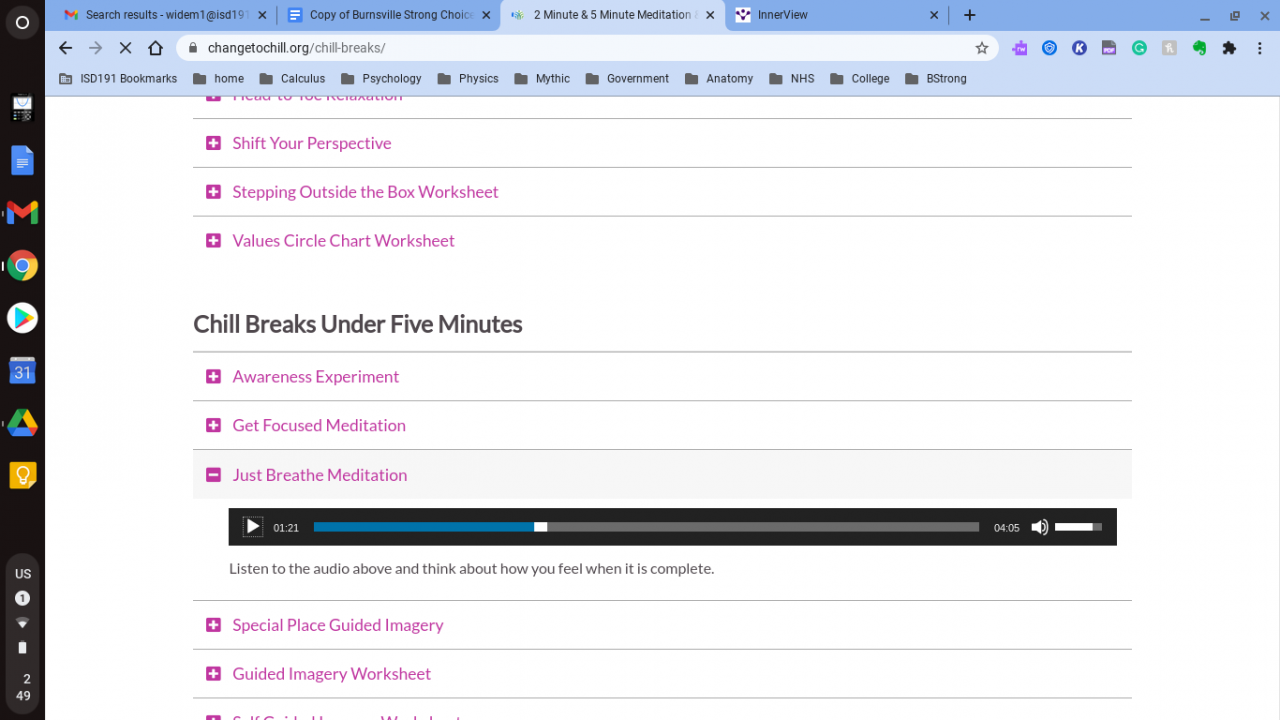Open the blue shield extension
The width and height of the screenshot is (1280, 720).
click(1049, 48)
